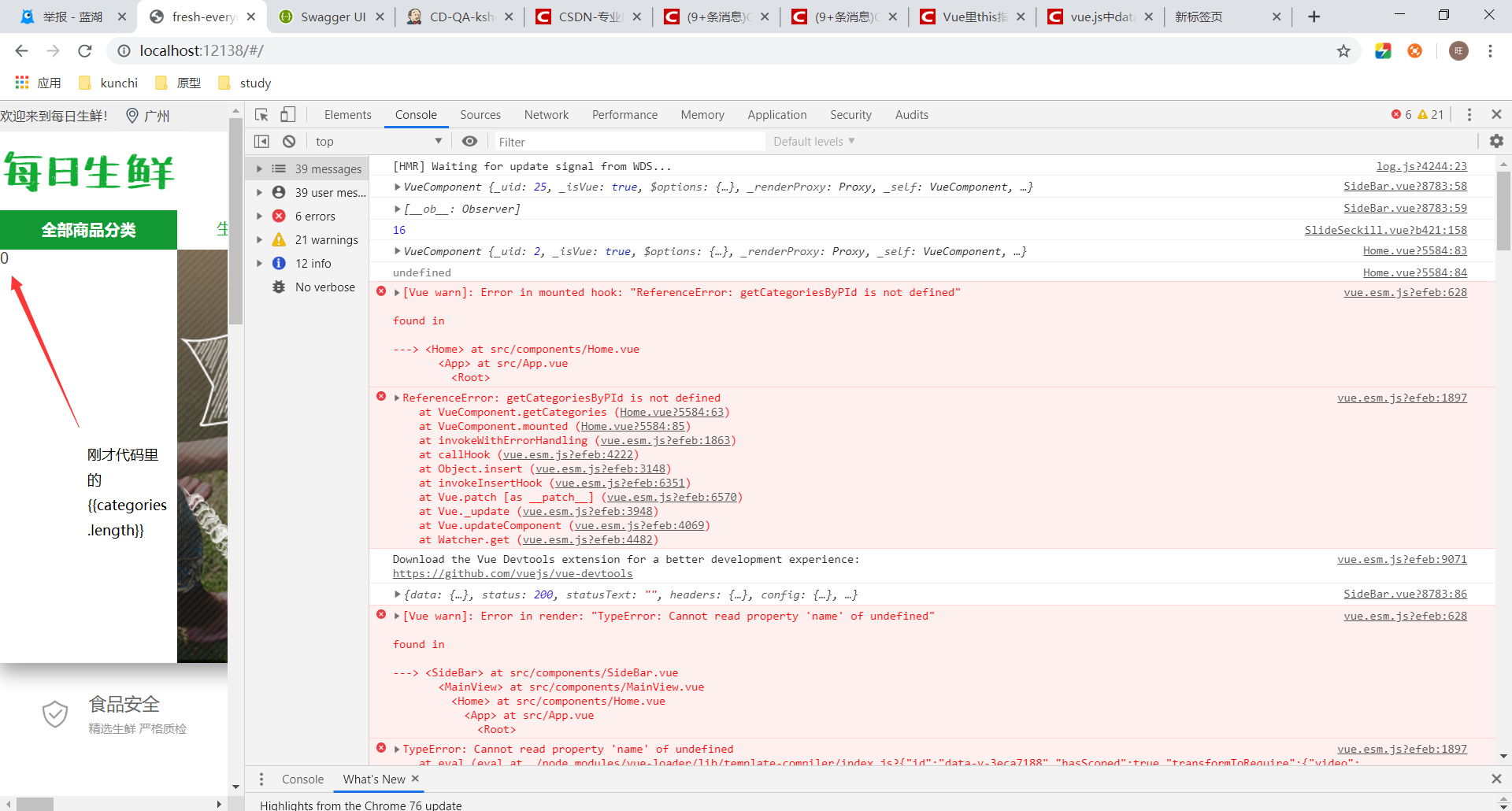Reload the page with the refresh icon
Image resolution: width=1512 pixels, height=811 pixels.
[x=85, y=51]
